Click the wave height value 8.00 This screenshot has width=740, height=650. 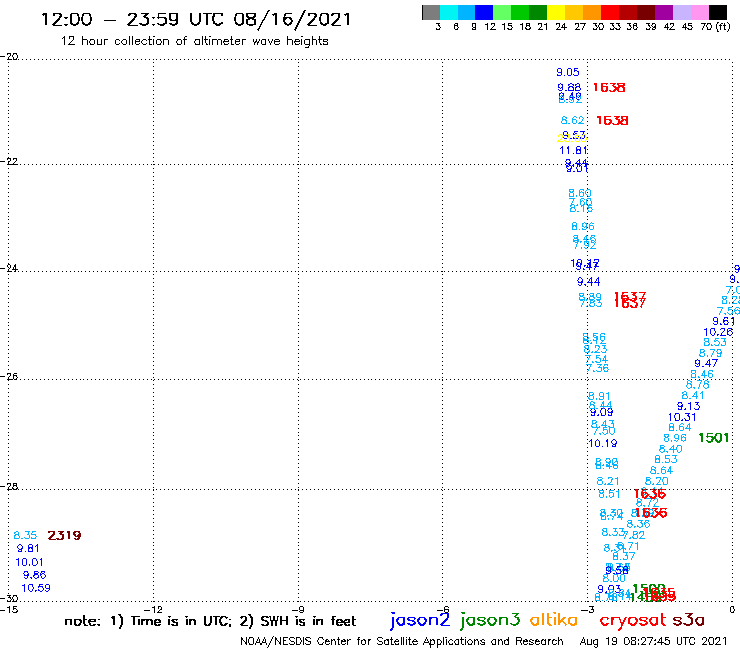(x=614, y=578)
